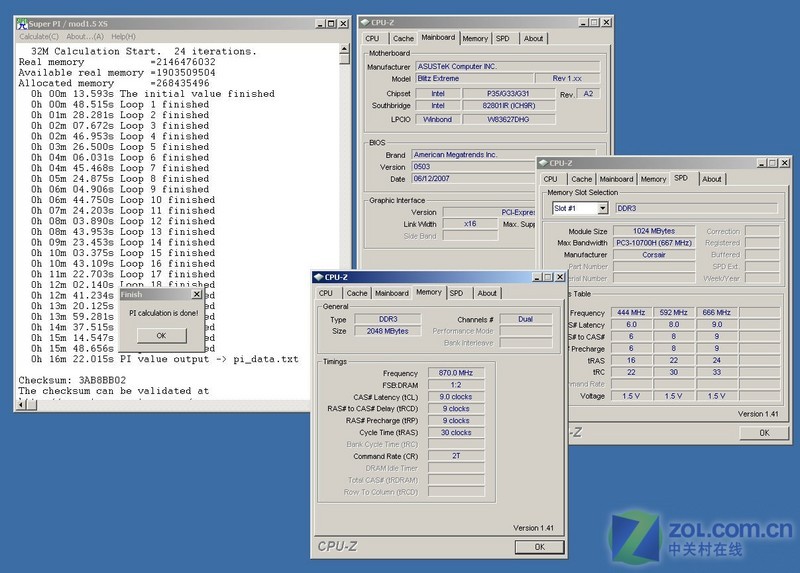Open the Calculate(C) menu in Super PI
This screenshot has width=800, height=573.
tap(39, 37)
